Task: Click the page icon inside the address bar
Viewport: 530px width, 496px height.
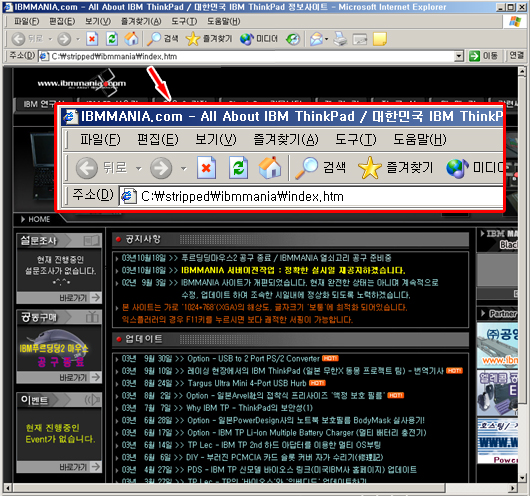Action: pyautogui.click(x=44, y=56)
